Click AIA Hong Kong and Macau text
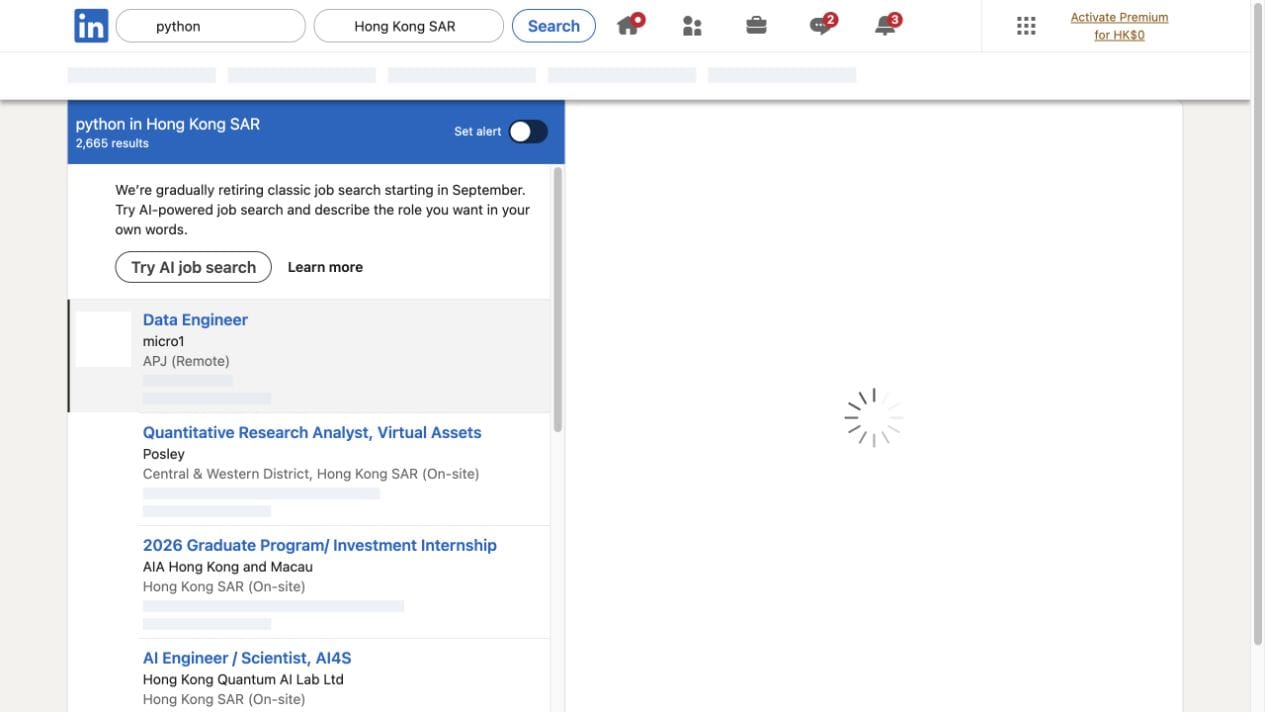The height and width of the screenshot is (712, 1265). (228, 567)
